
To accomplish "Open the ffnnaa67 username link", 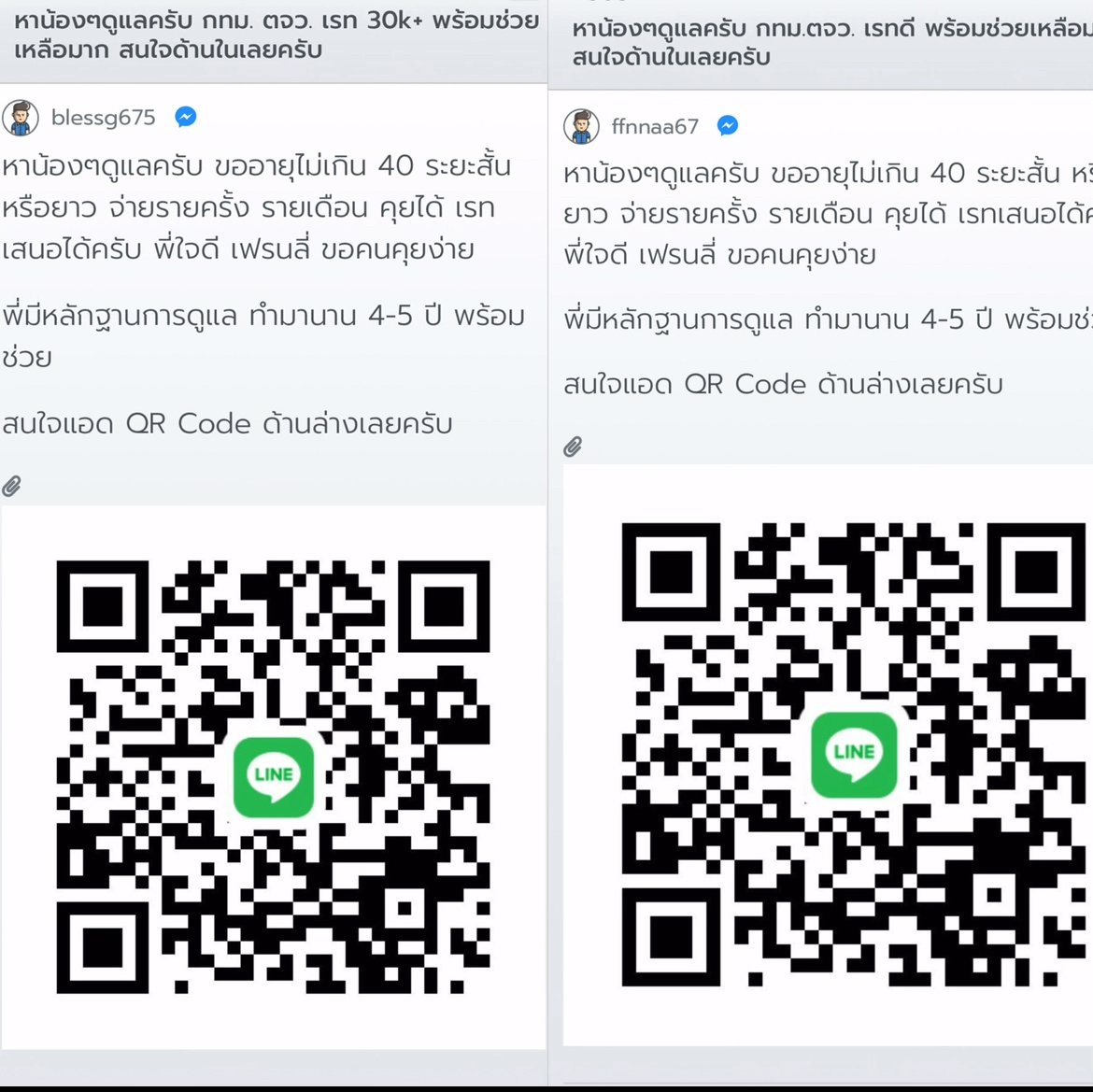I will [655, 126].
